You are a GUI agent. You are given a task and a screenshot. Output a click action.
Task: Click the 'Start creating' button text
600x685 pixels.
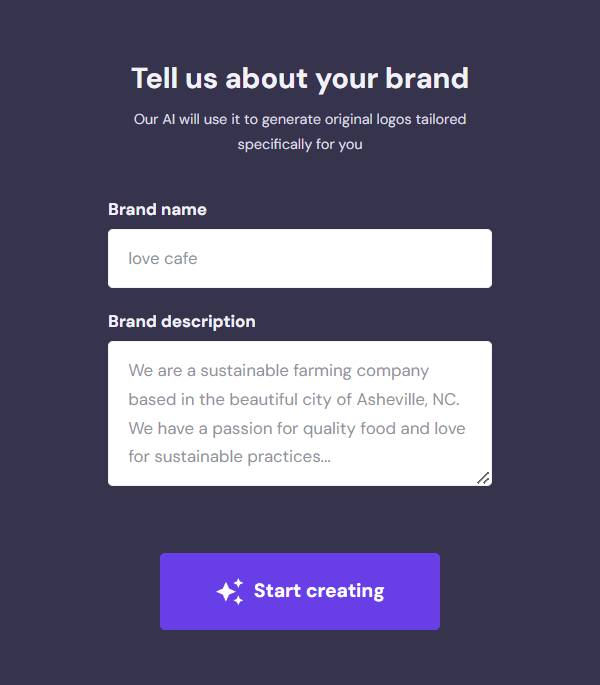click(319, 591)
